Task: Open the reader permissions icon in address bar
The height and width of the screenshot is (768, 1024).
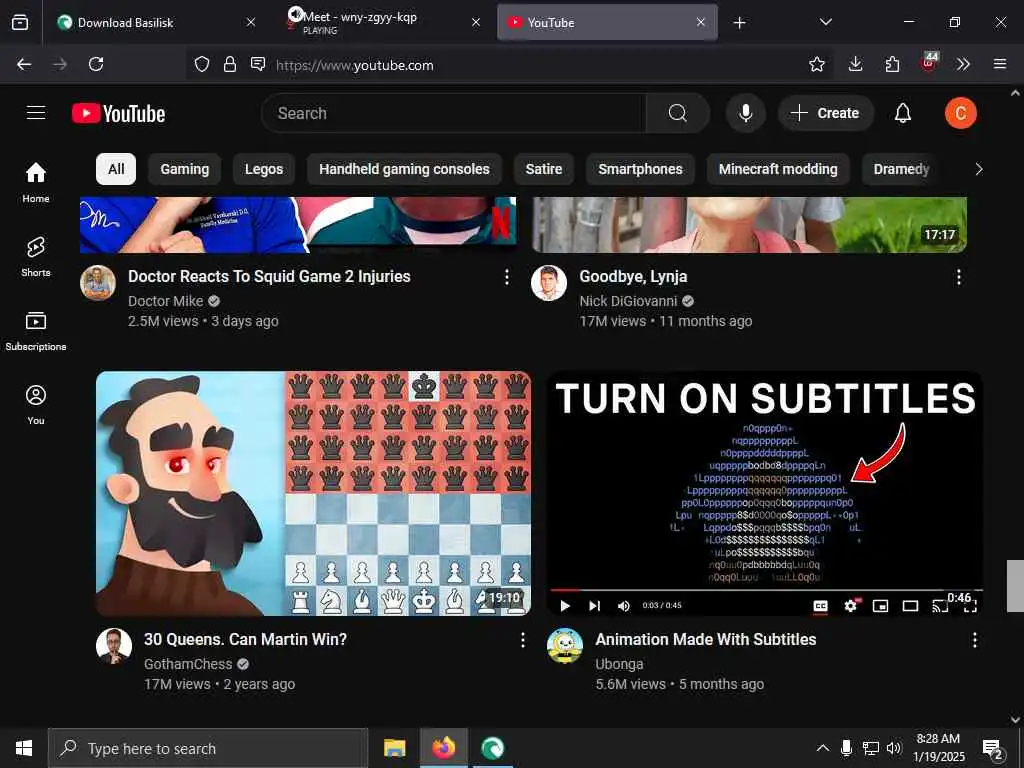Action: pos(258,64)
